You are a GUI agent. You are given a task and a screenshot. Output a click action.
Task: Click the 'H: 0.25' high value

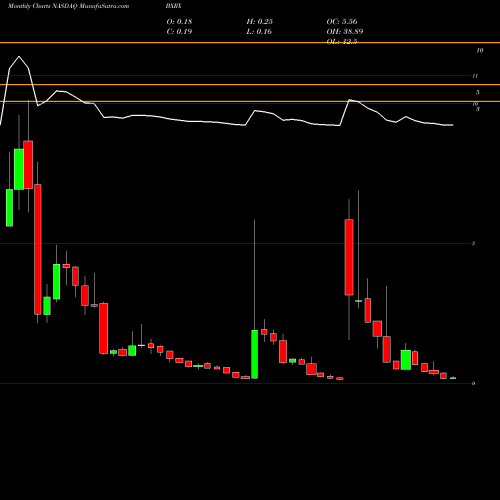(260, 21)
